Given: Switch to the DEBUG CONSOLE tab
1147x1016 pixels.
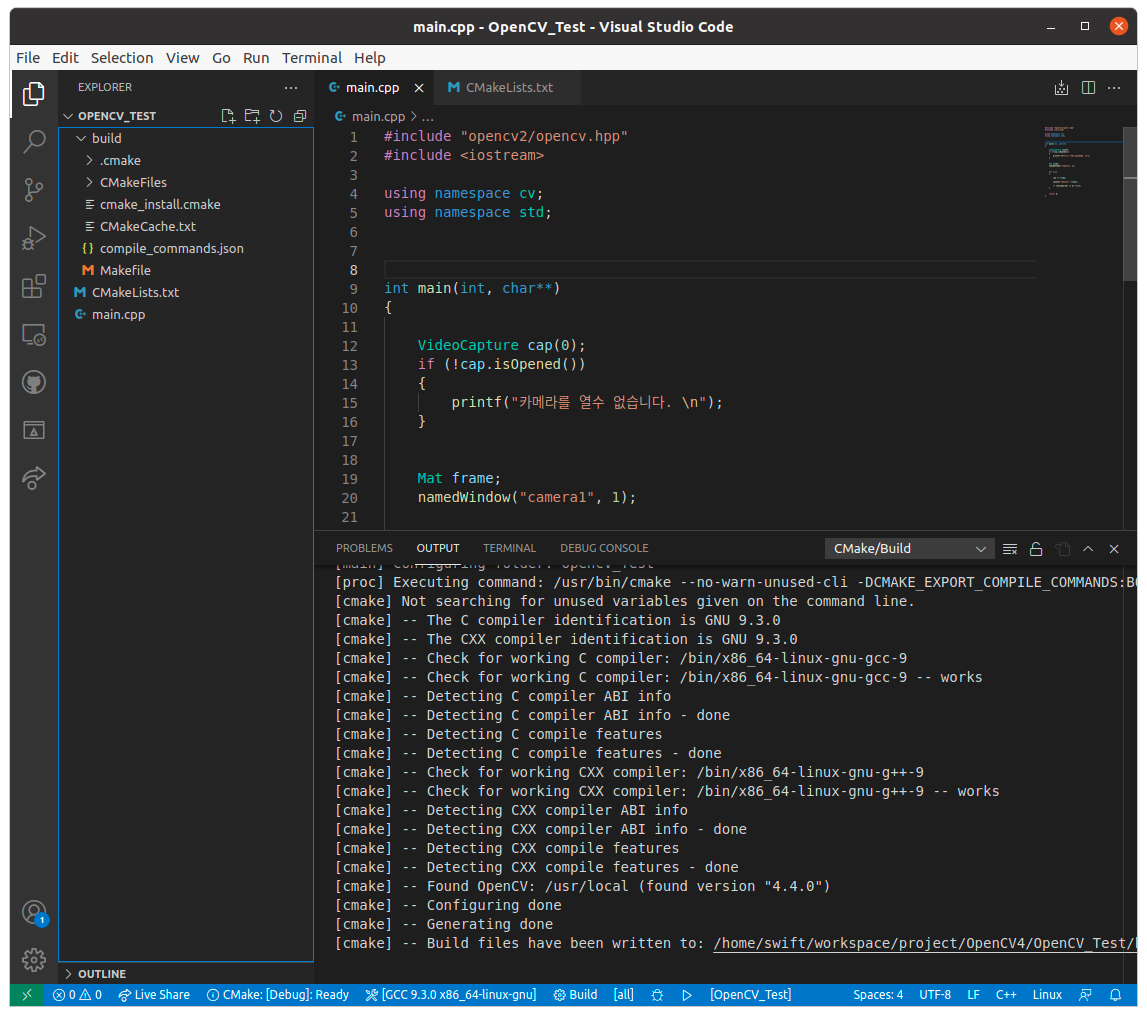Looking at the screenshot, I should [604, 548].
